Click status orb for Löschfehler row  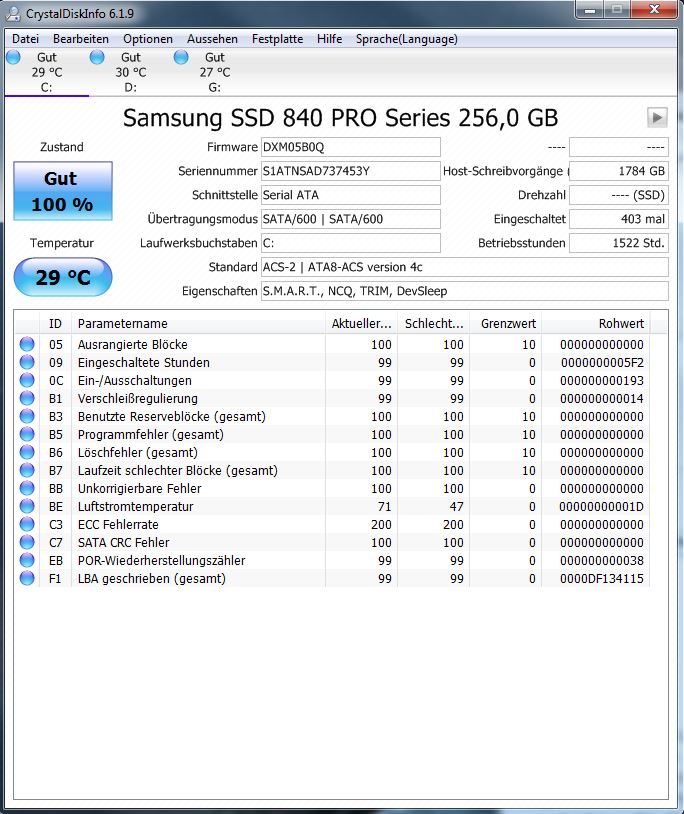tap(27, 452)
